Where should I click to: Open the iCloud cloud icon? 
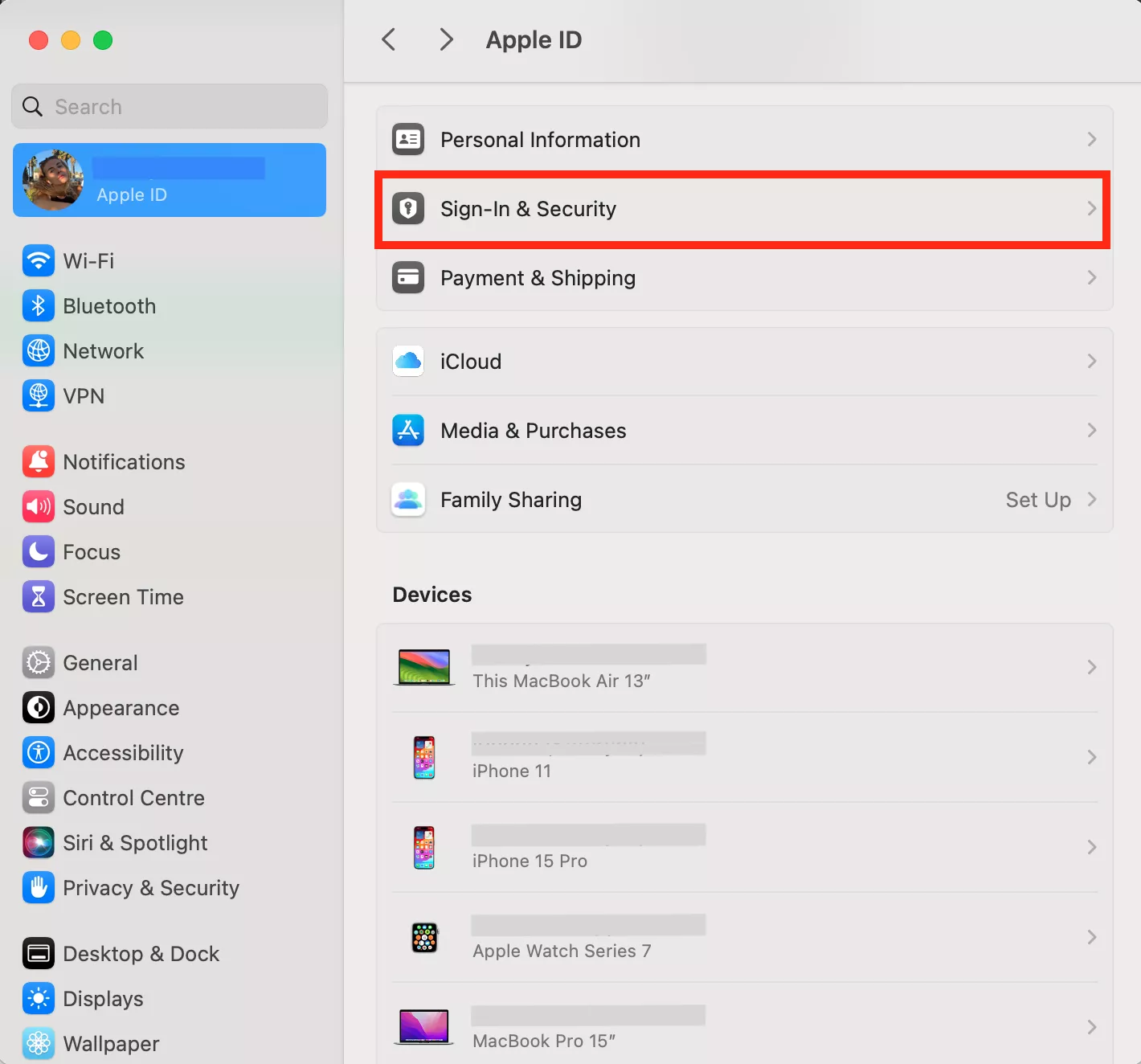(x=408, y=362)
